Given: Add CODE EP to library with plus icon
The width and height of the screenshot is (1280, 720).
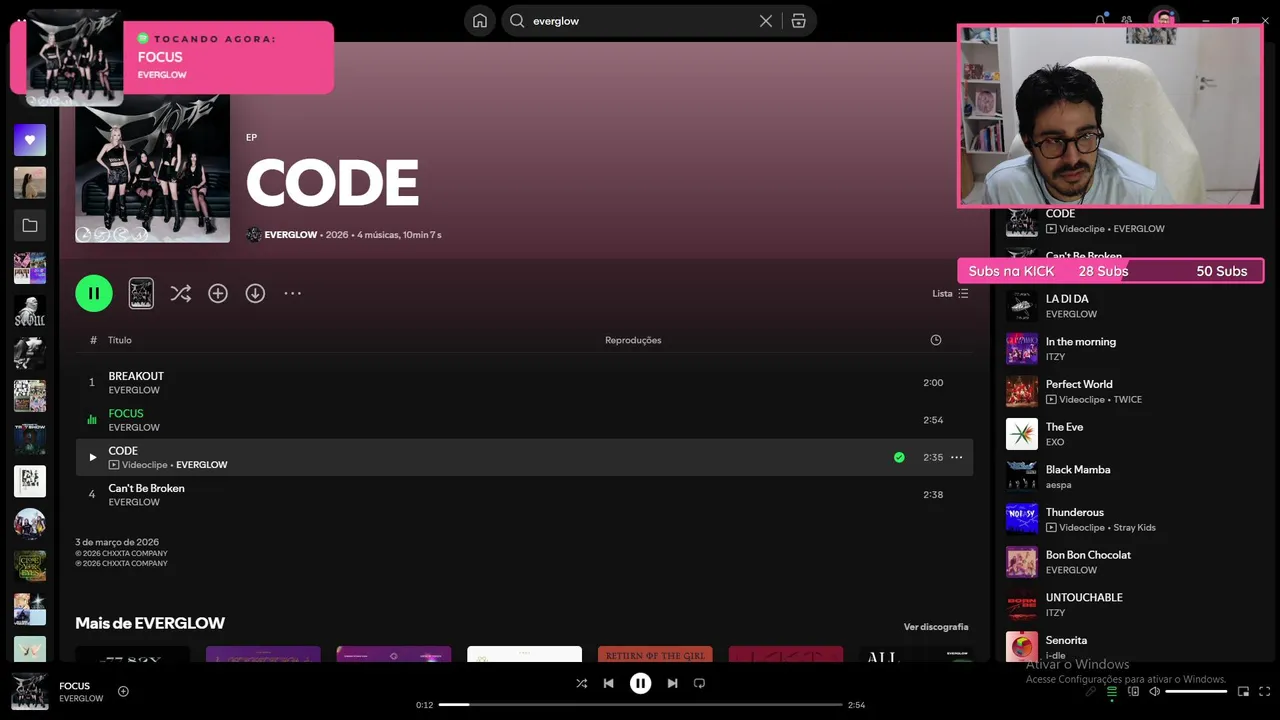Looking at the screenshot, I should pyautogui.click(x=218, y=293).
